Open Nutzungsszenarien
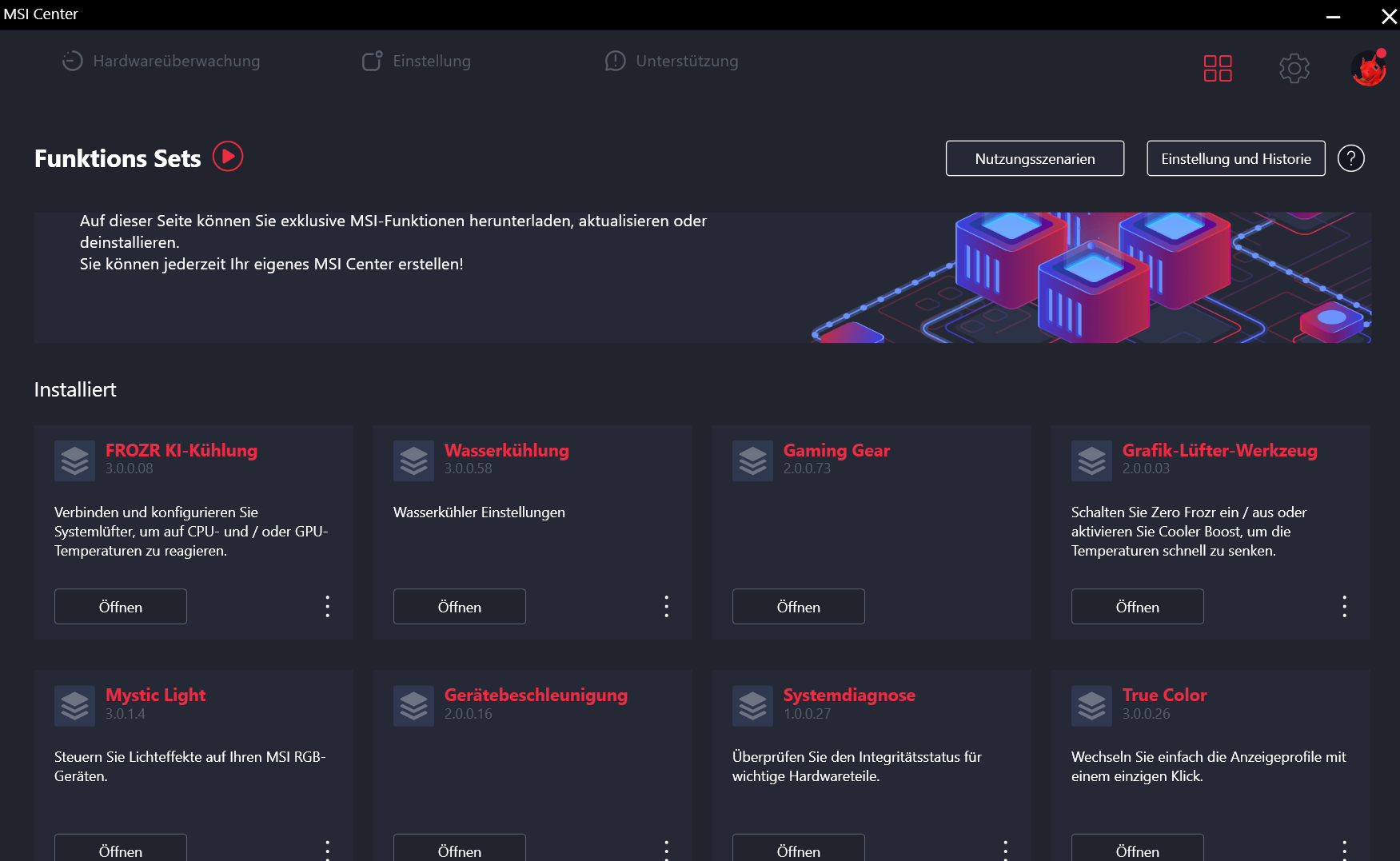 click(1035, 158)
